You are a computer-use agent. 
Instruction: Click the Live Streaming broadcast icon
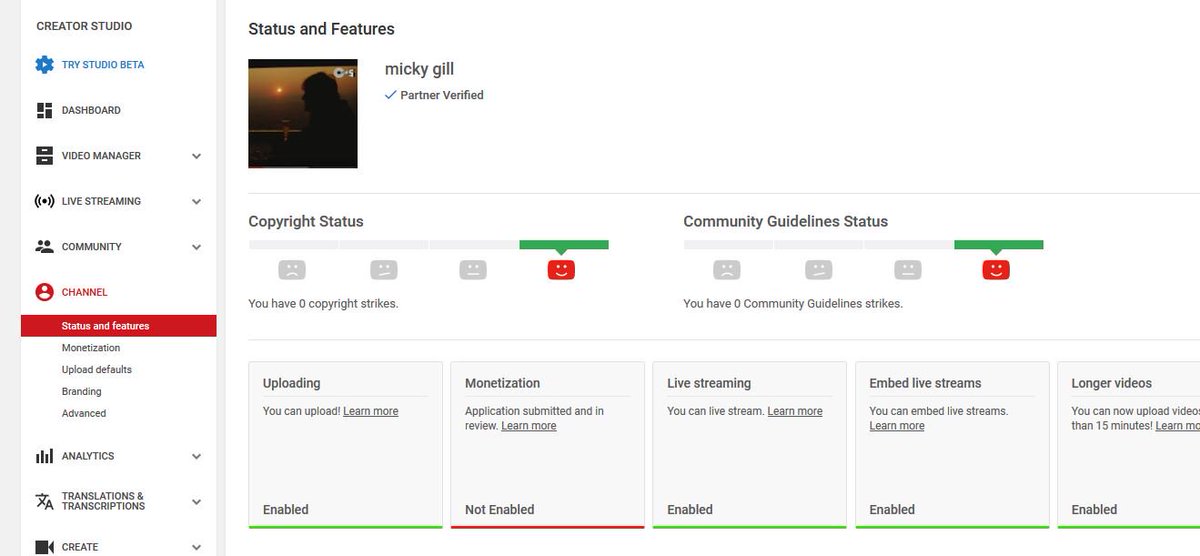[44, 201]
